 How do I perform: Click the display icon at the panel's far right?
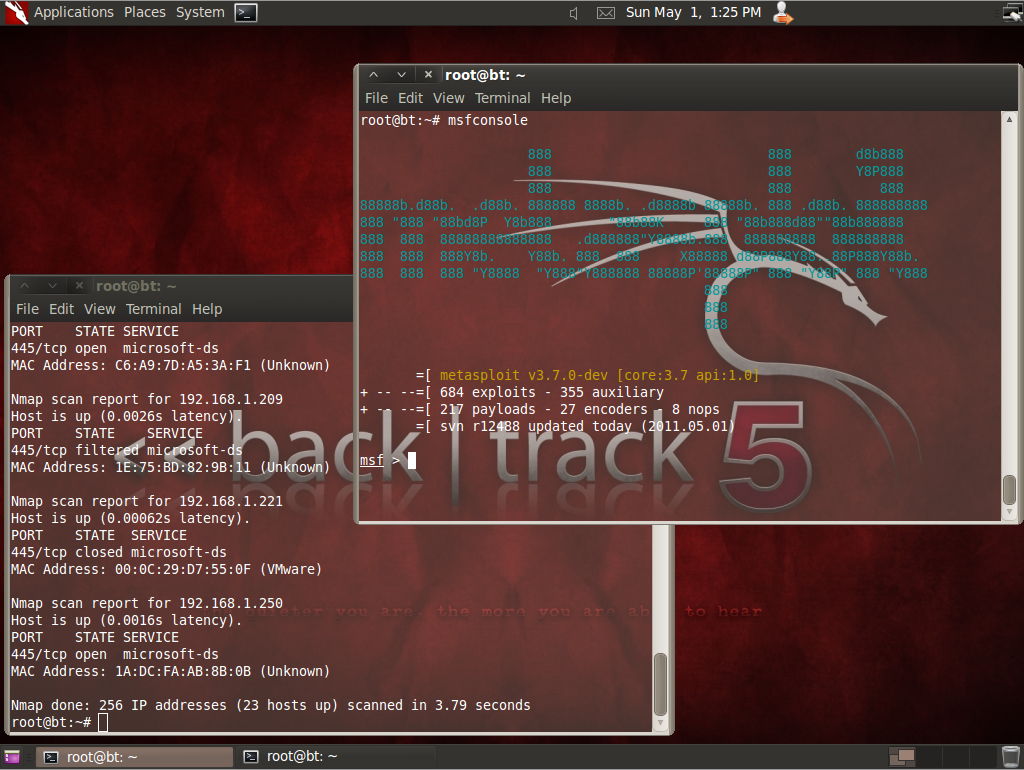point(1013,12)
